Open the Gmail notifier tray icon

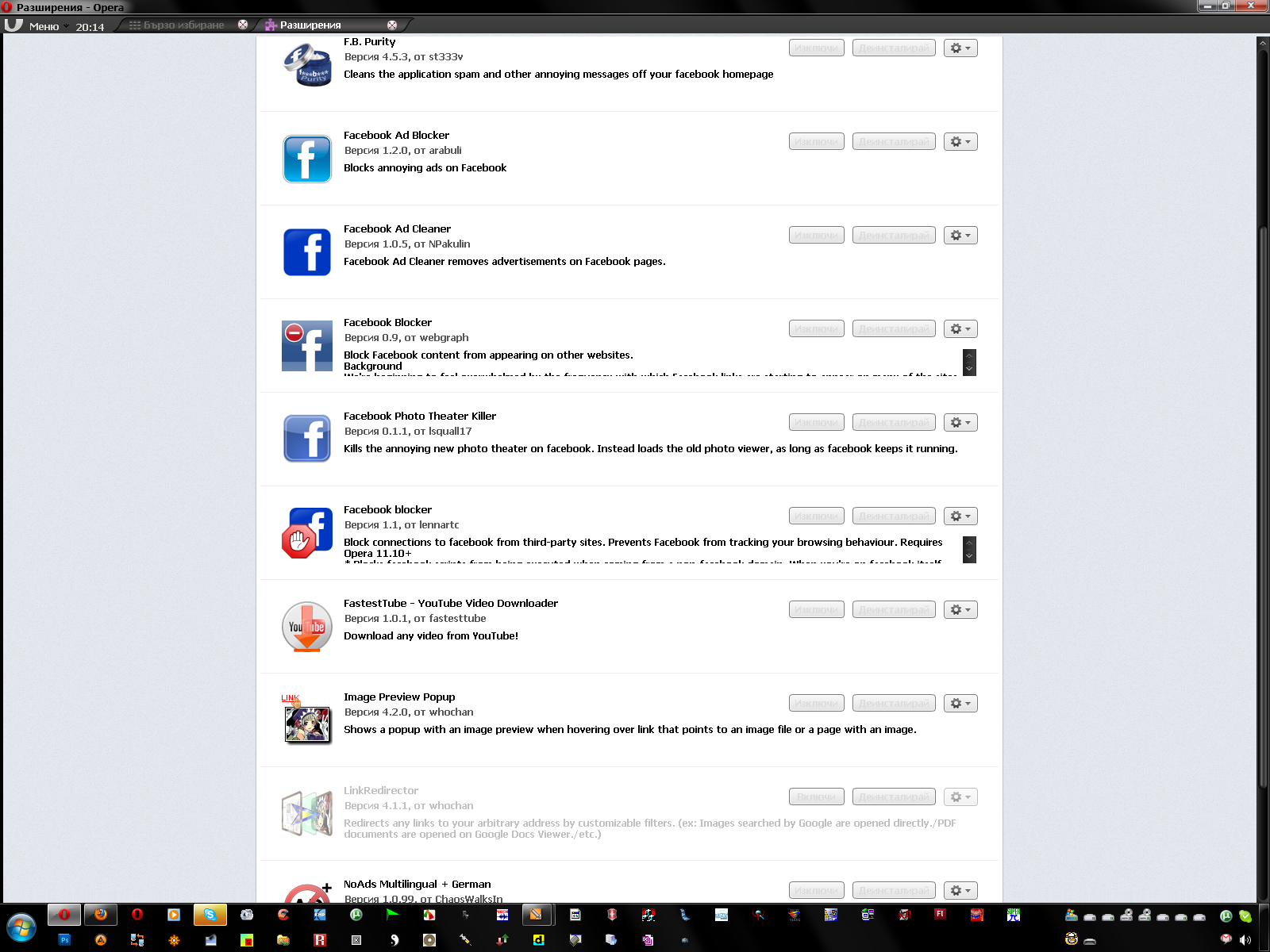click(x=1226, y=940)
